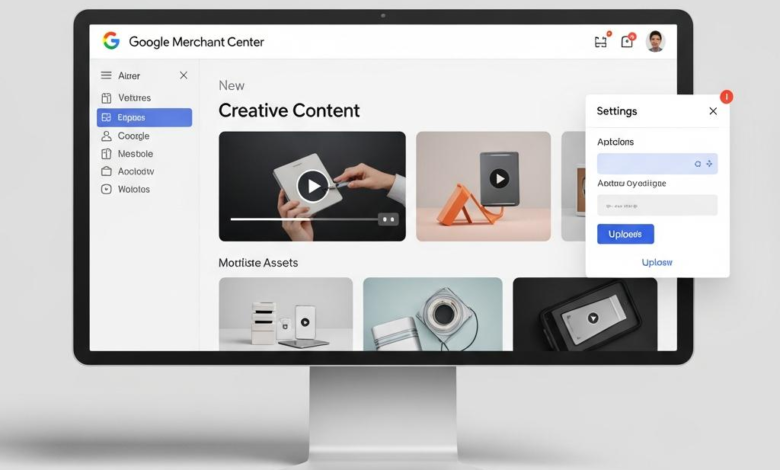The width and height of the screenshot is (780, 470).
Task: Play the dark asset thumbnail with device
Action: pos(592,318)
